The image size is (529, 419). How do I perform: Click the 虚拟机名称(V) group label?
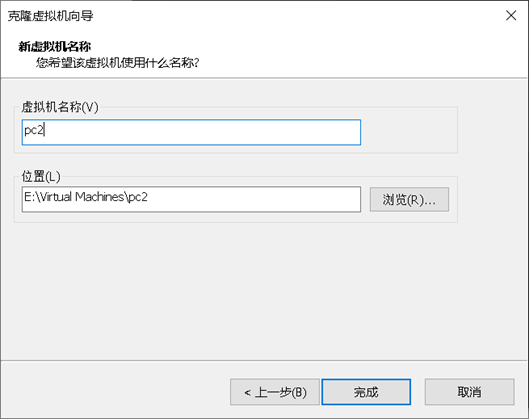coord(60,107)
